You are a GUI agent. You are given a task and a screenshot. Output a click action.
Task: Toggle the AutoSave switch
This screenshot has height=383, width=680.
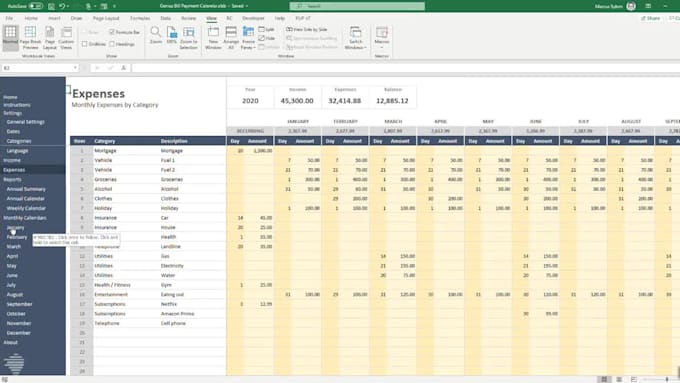coord(36,6)
